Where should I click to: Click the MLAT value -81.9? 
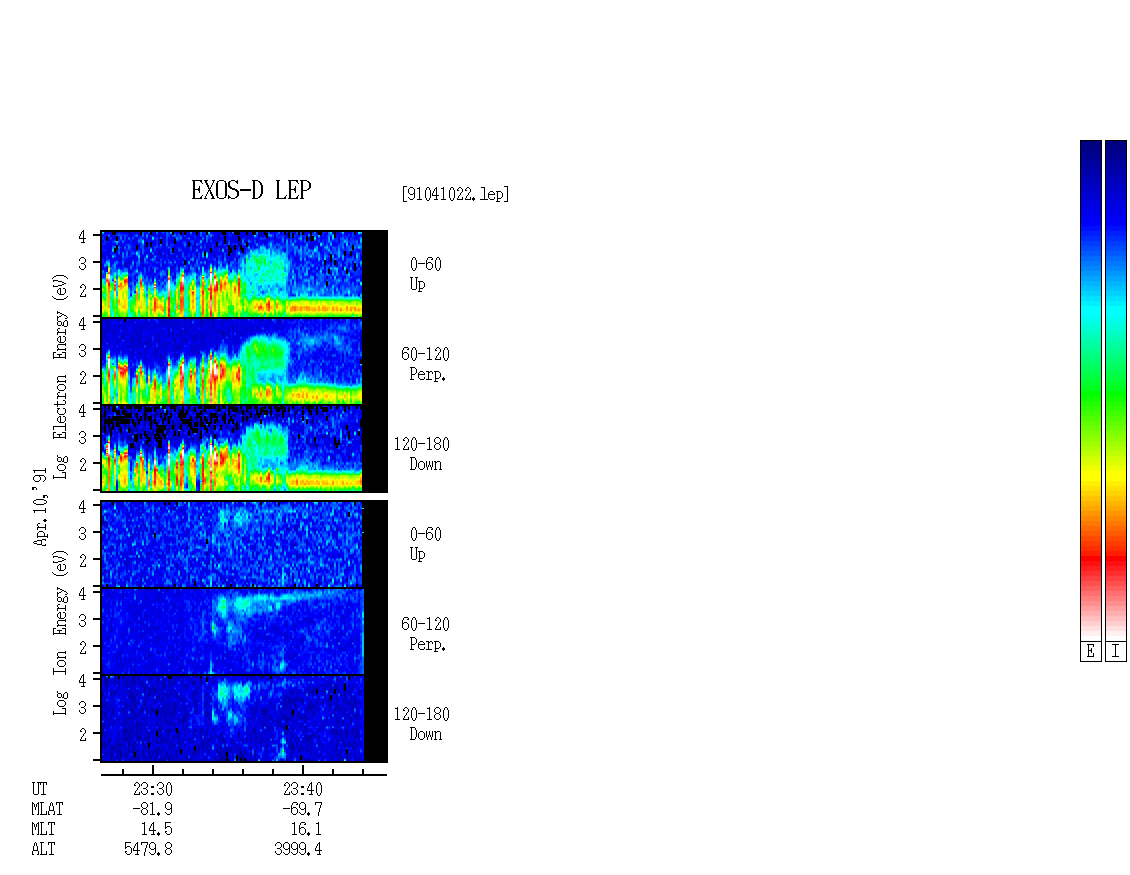coord(152,809)
